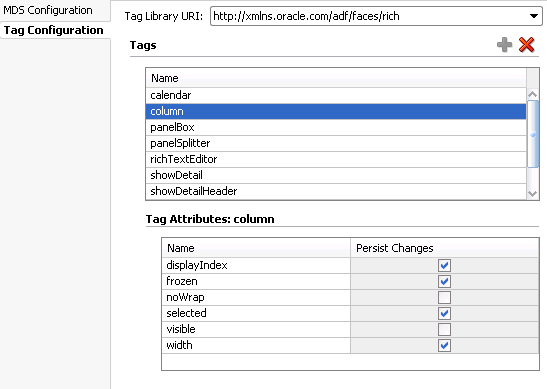The image size is (547, 389).
Task: Select showDetail tag row
Action: click(x=336, y=175)
